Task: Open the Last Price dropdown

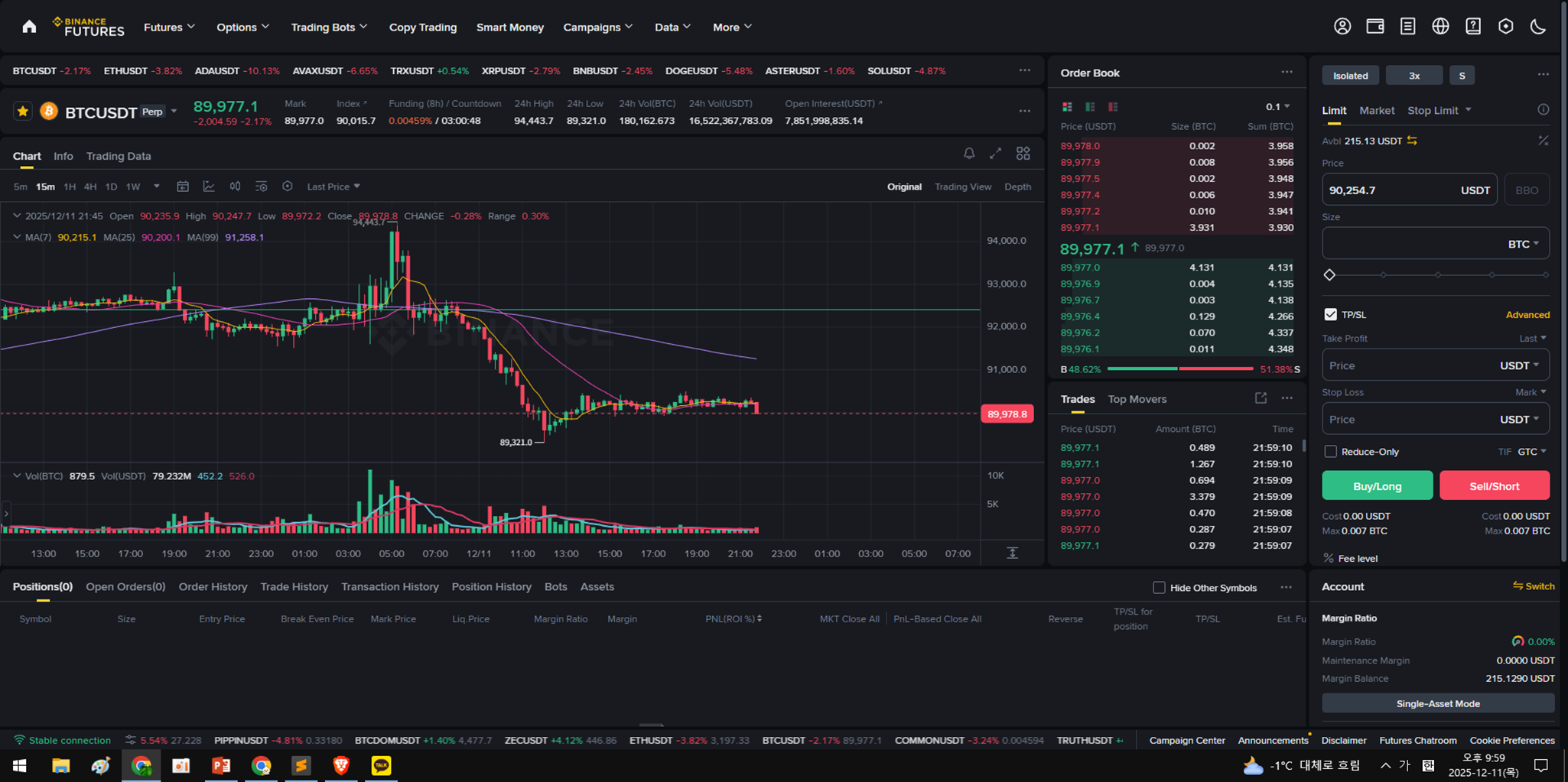Action: coord(333,187)
